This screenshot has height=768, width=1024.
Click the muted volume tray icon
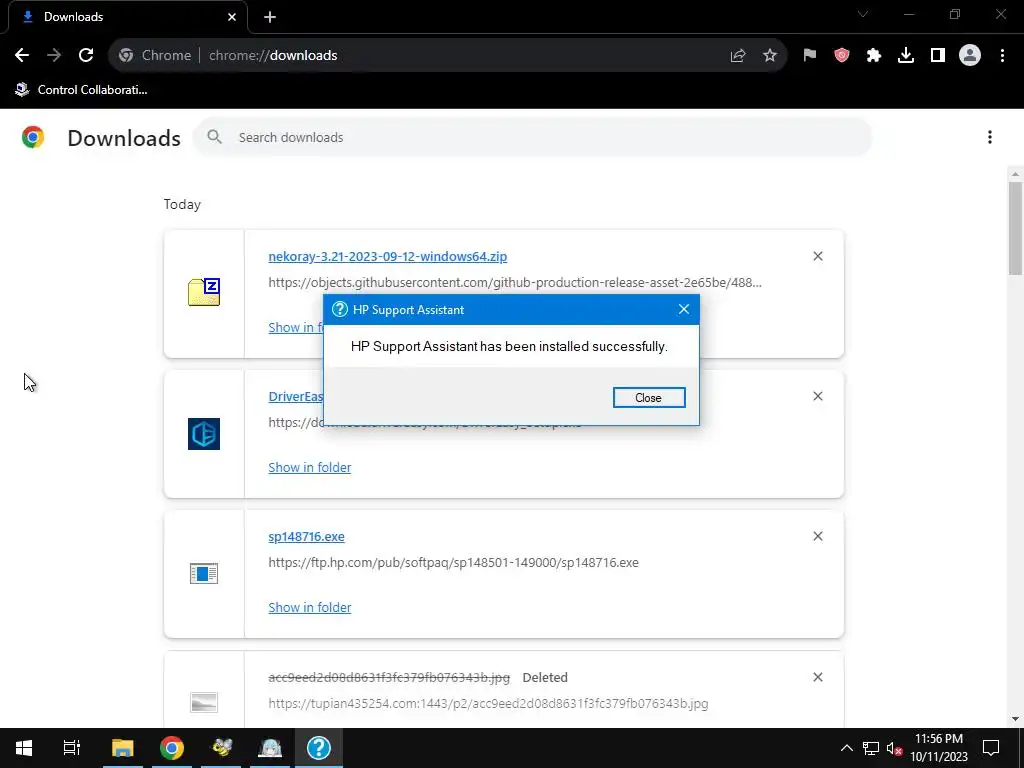(x=895, y=748)
